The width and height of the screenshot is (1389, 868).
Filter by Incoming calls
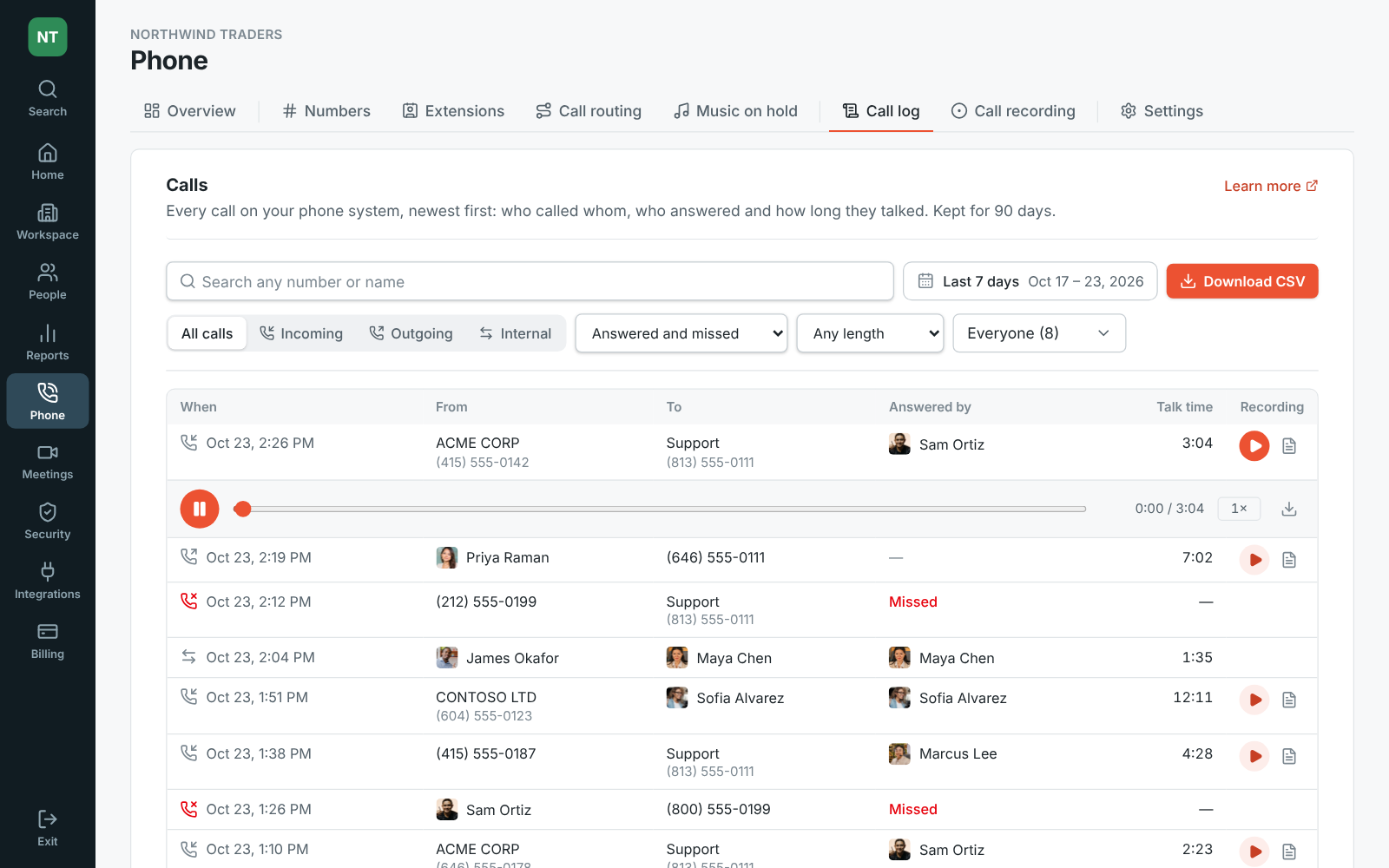tap(301, 333)
